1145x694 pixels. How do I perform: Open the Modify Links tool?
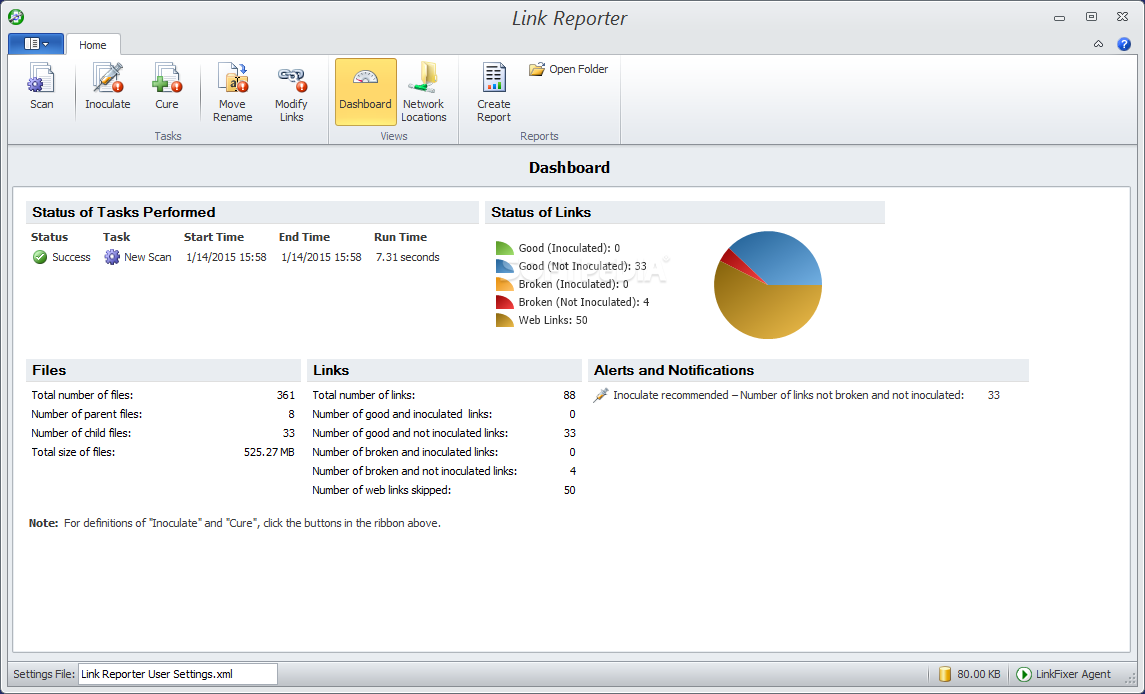click(x=291, y=92)
